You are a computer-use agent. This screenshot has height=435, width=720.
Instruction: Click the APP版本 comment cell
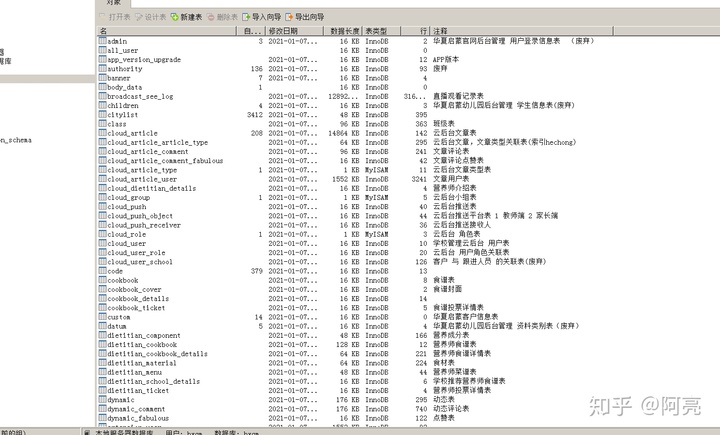[x=445, y=59]
